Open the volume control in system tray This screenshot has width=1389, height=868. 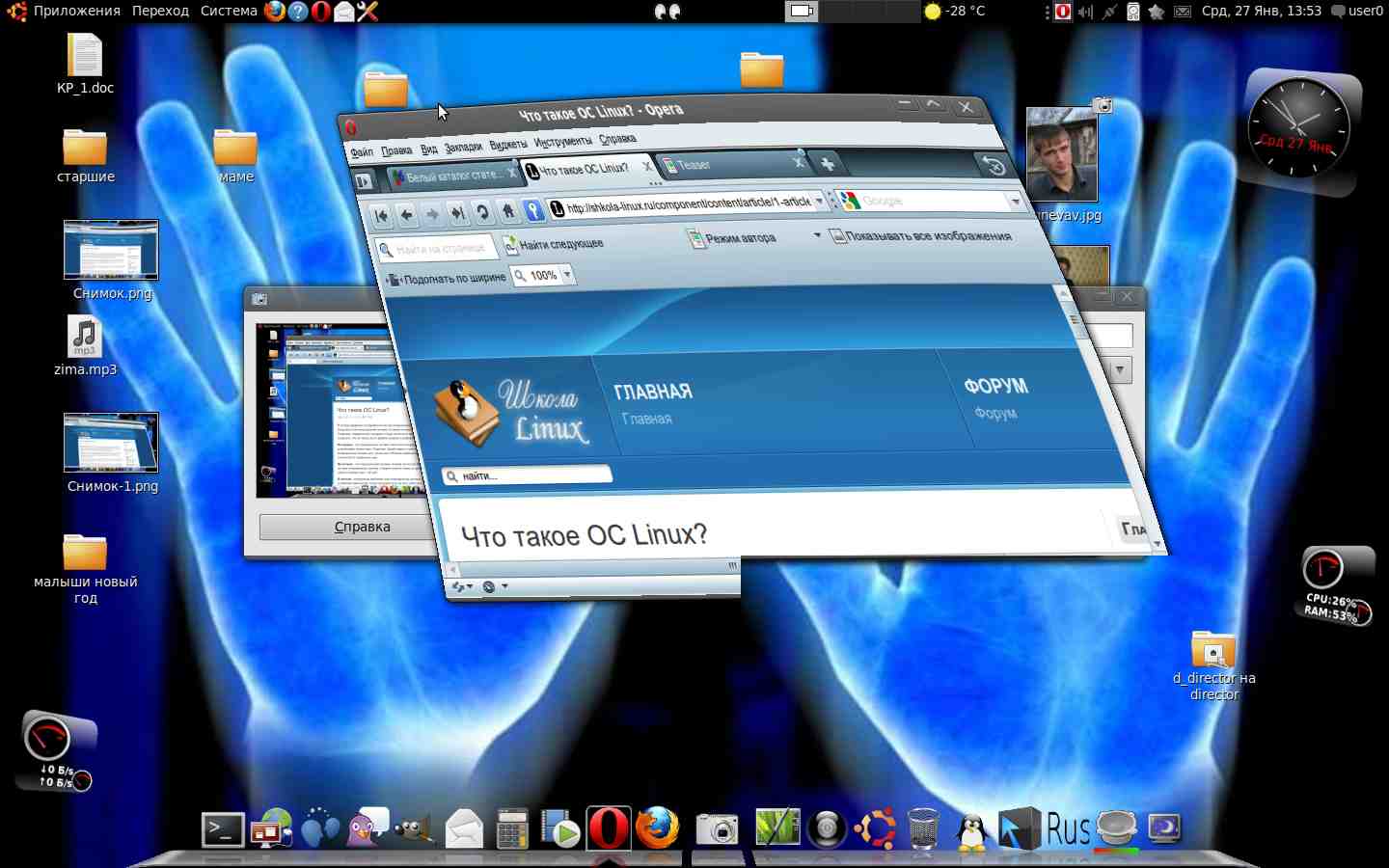[1085, 12]
